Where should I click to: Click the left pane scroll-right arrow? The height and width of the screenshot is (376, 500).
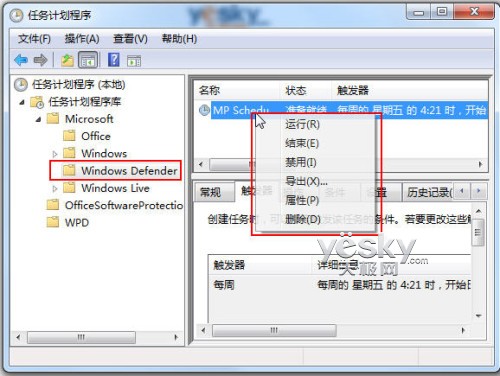click(x=176, y=337)
